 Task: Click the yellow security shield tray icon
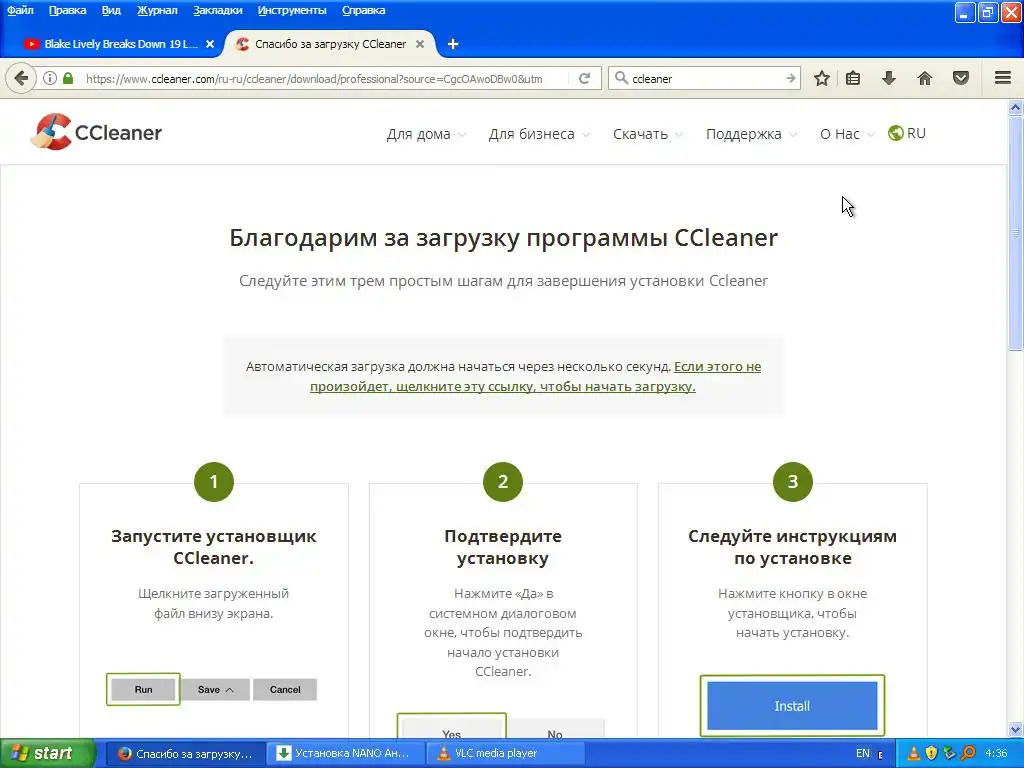pyautogui.click(x=931, y=753)
